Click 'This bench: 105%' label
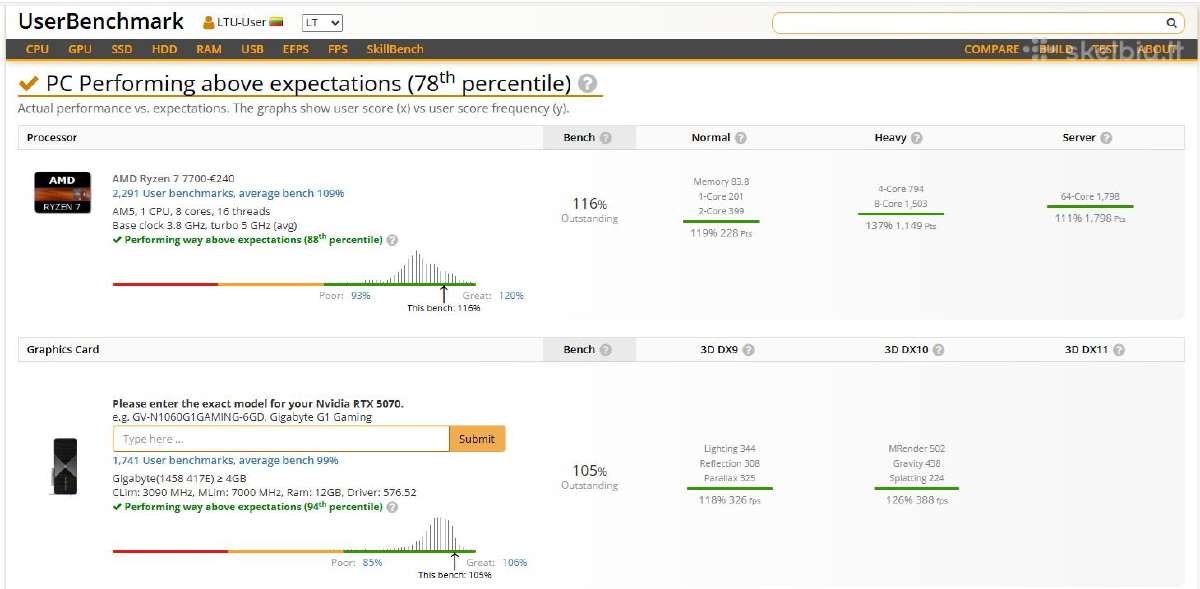 [x=454, y=575]
